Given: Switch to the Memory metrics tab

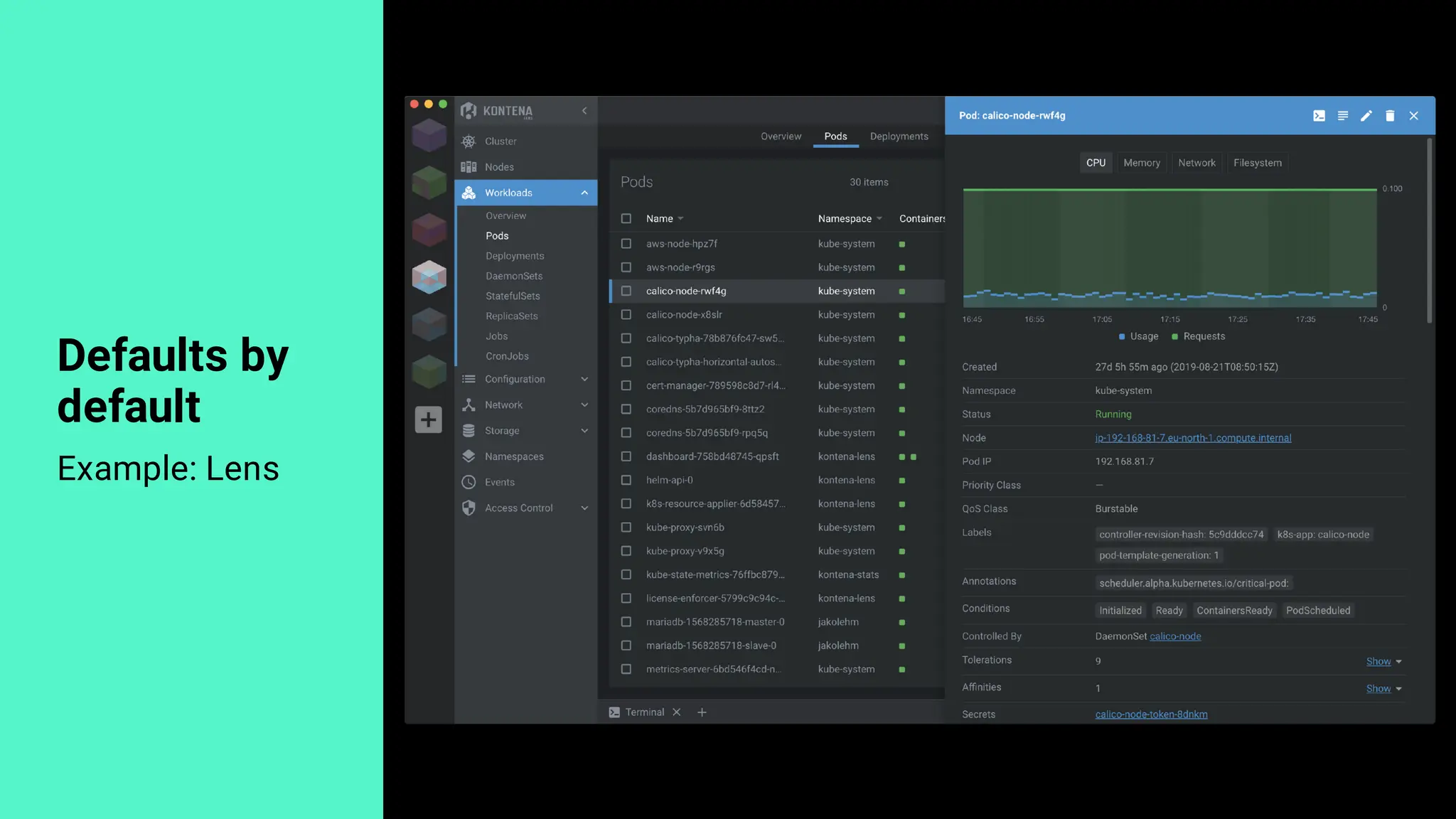Looking at the screenshot, I should 1141,163.
